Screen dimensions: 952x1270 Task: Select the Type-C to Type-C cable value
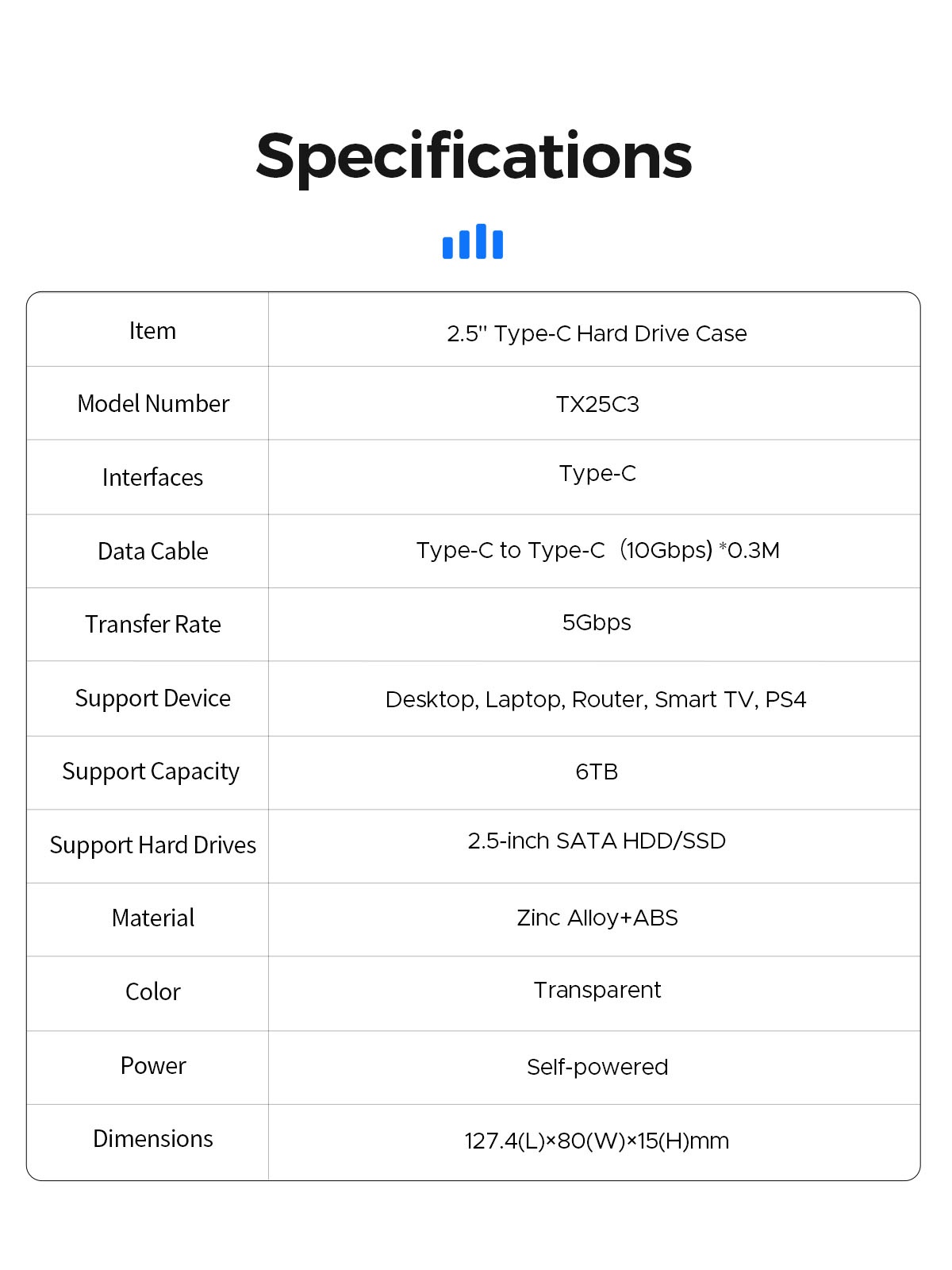click(597, 550)
